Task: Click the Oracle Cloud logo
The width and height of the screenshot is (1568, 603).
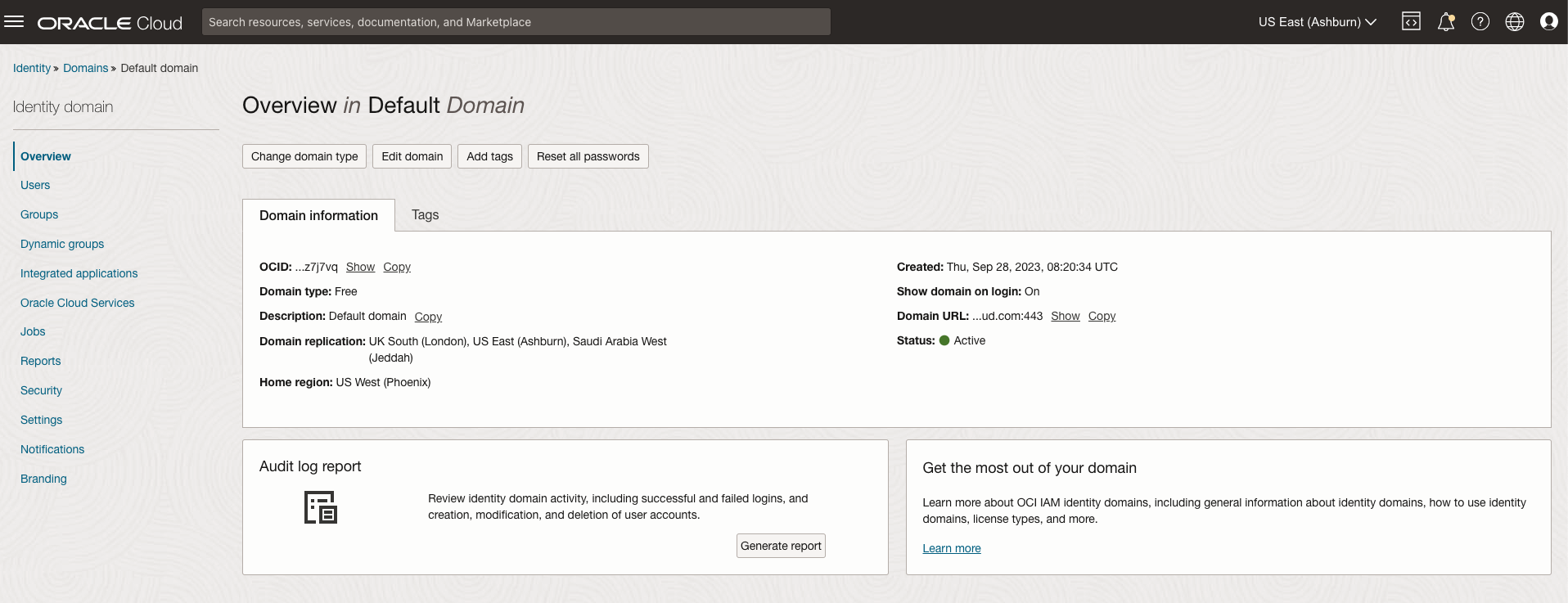Action: click(x=110, y=23)
